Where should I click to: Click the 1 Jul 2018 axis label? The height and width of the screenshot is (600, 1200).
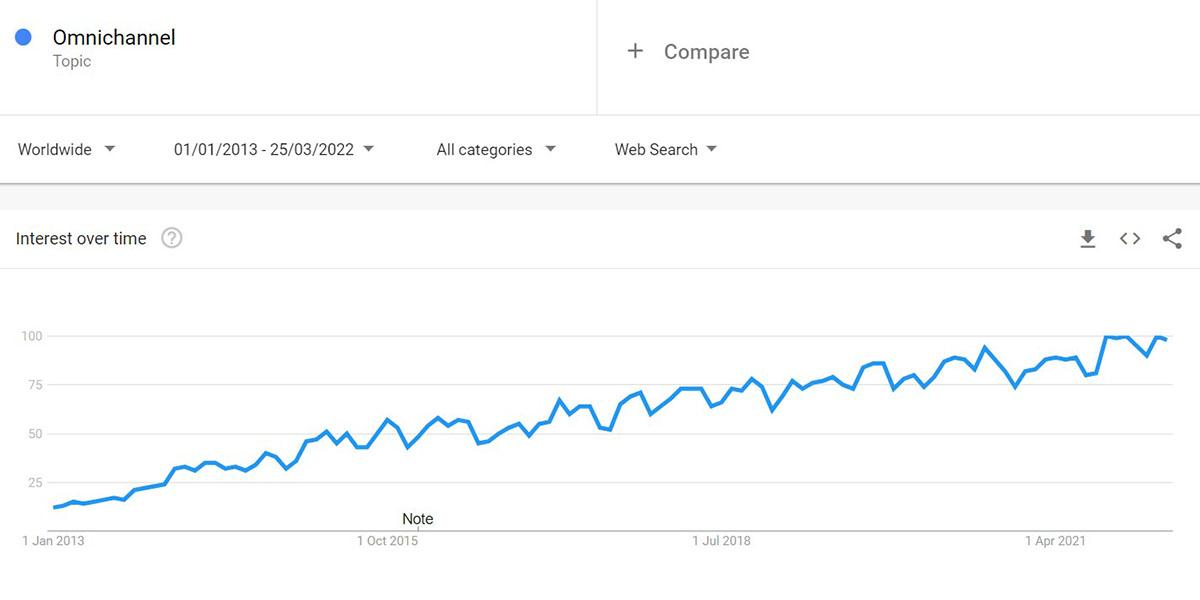pyautogui.click(x=721, y=541)
